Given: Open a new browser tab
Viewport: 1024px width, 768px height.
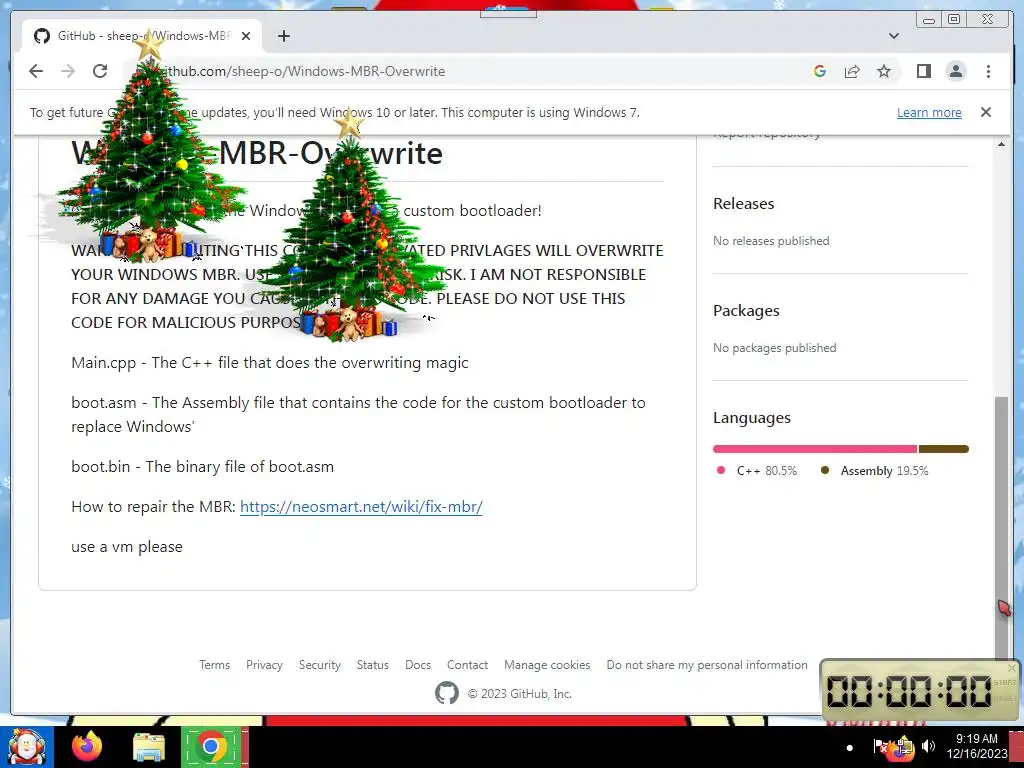Looking at the screenshot, I should (x=283, y=36).
